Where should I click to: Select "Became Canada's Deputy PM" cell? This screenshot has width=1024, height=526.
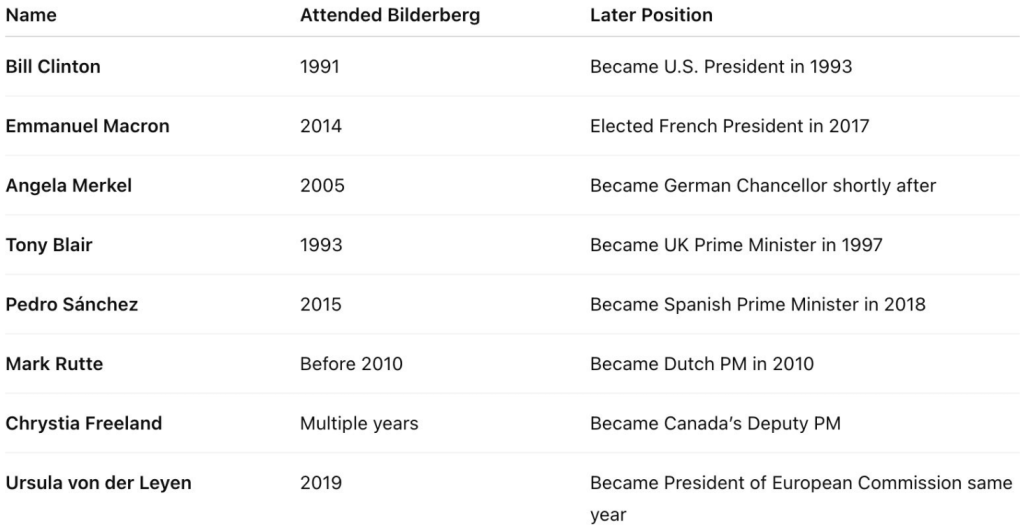(x=715, y=423)
